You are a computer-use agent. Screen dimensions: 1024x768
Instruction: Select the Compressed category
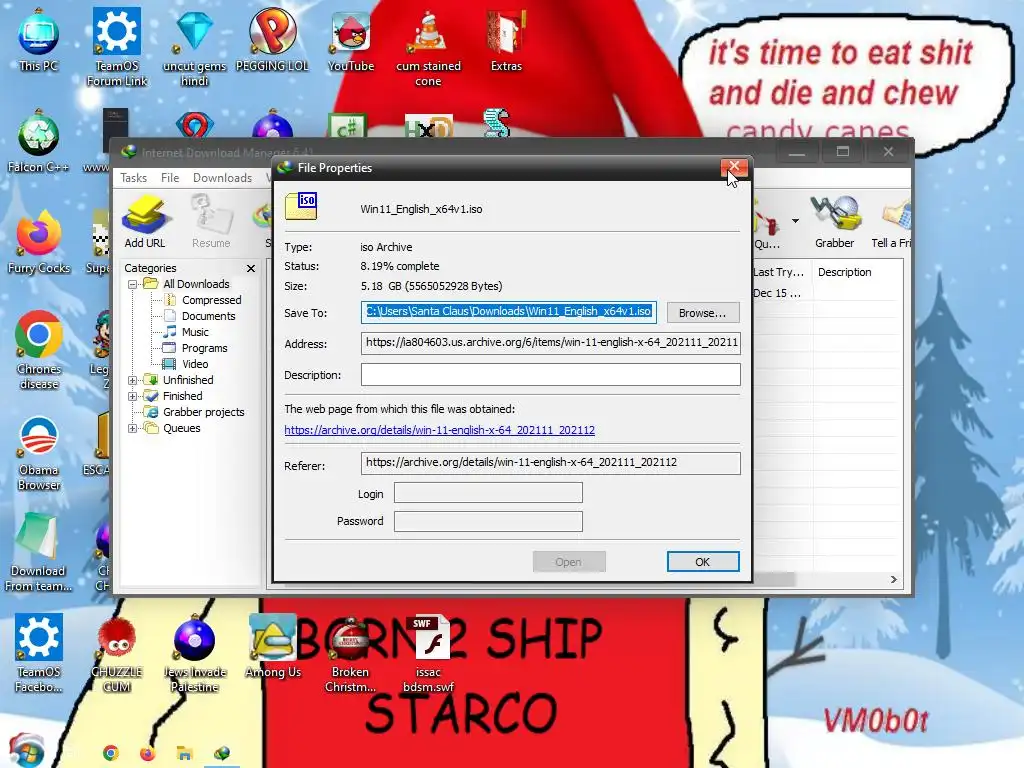pos(212,300)
